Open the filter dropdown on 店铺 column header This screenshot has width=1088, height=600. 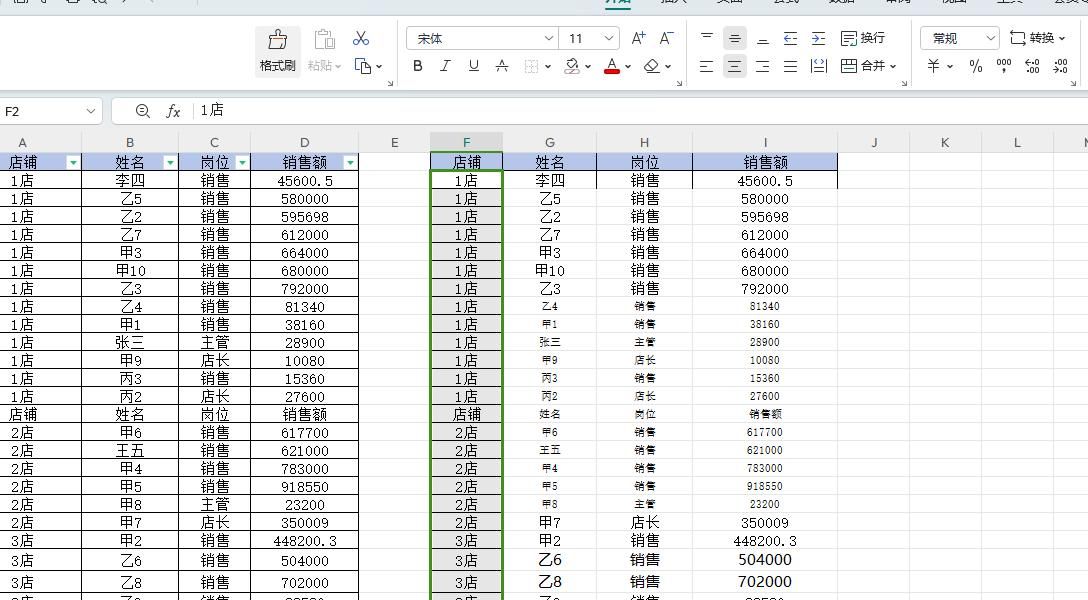coord(73,162)
